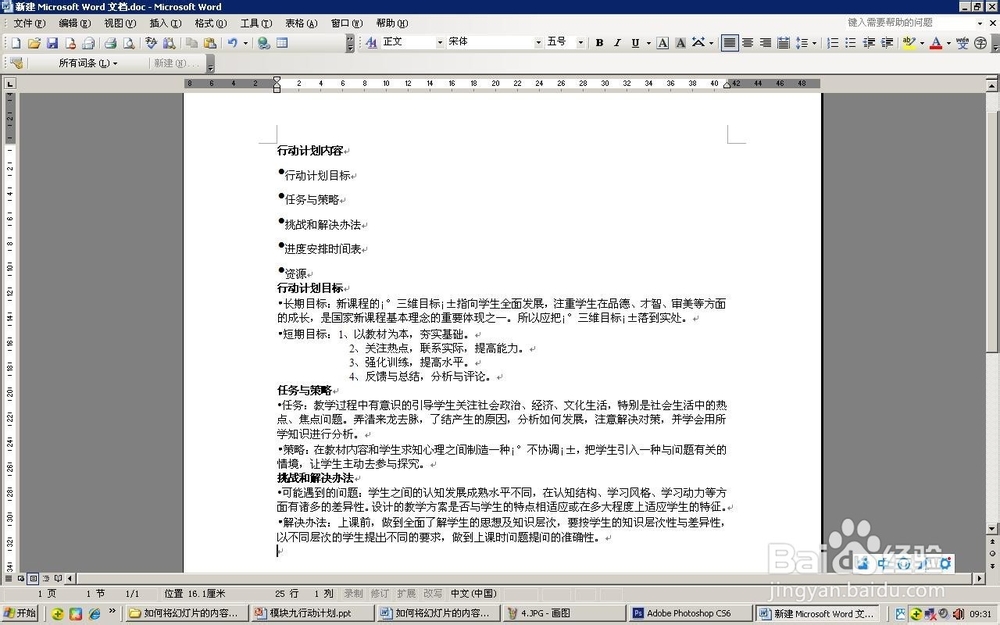The height and width of the screenshot is (625, 1000).
Task: Open Print Preview from the standard toolbar
Action: (x=128, y=42)
